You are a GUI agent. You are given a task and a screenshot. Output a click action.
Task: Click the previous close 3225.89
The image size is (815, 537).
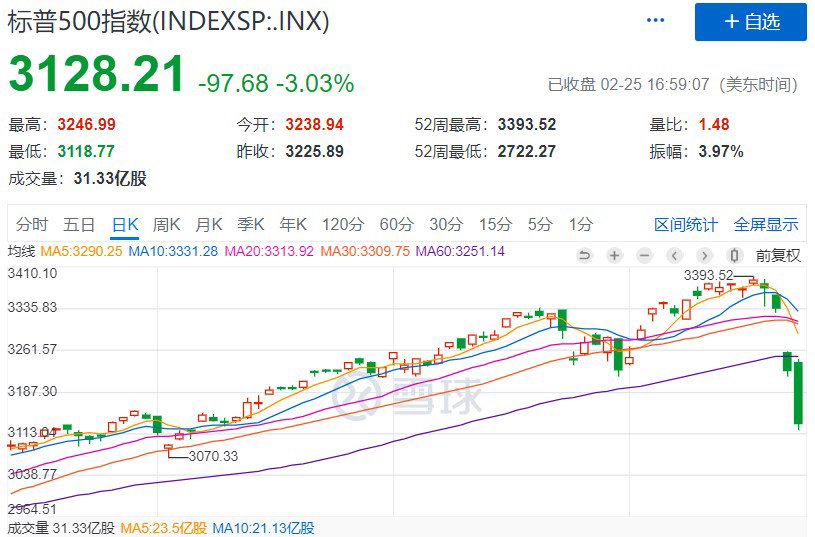pyautogui.click(x=314, y=151)
